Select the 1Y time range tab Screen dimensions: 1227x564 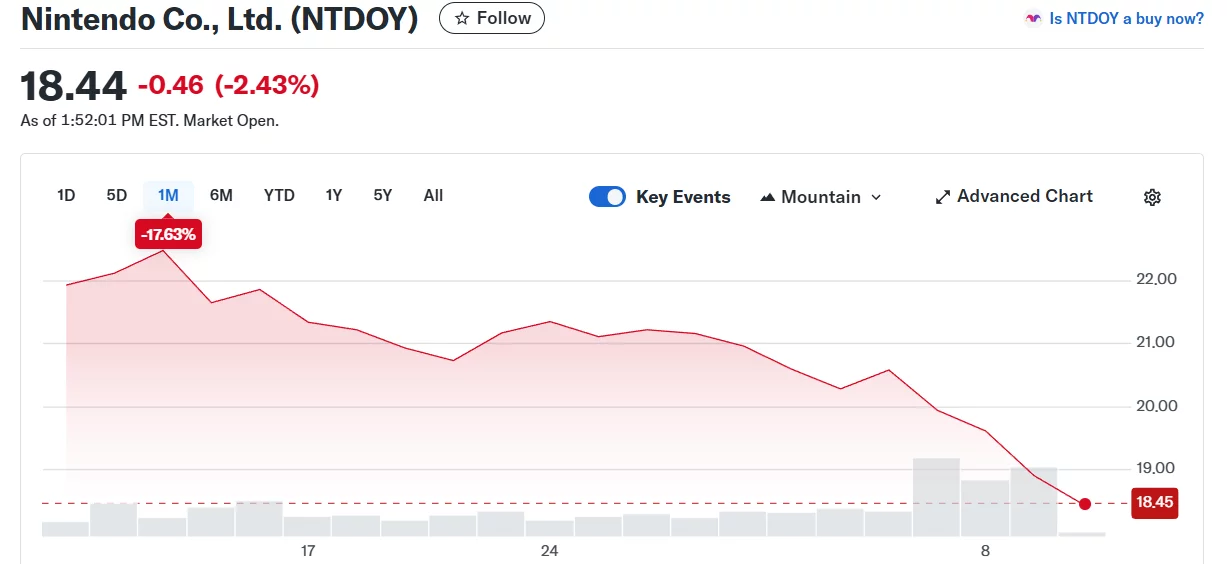pos(334,196)
